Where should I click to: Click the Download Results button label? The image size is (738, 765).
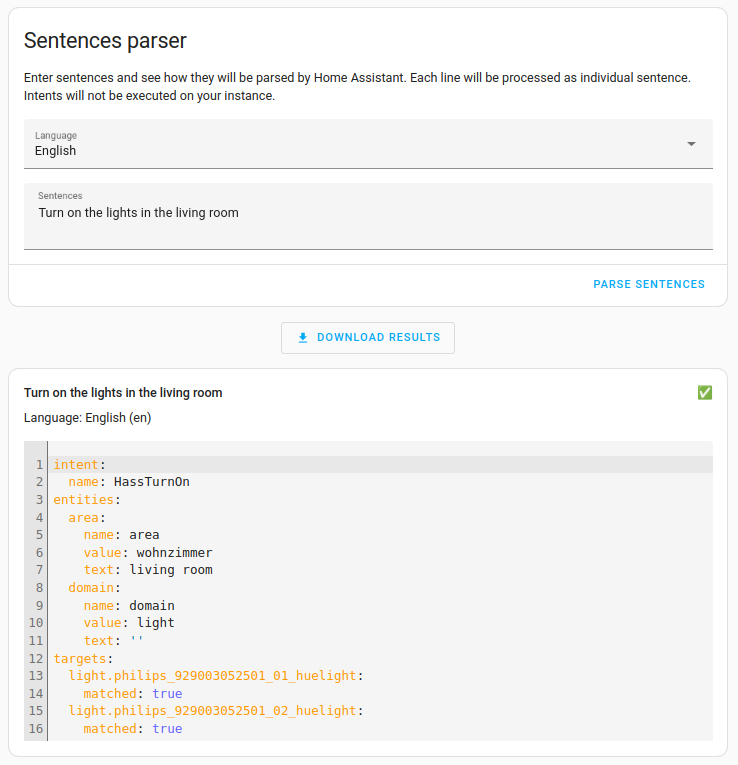pos(378,338)
